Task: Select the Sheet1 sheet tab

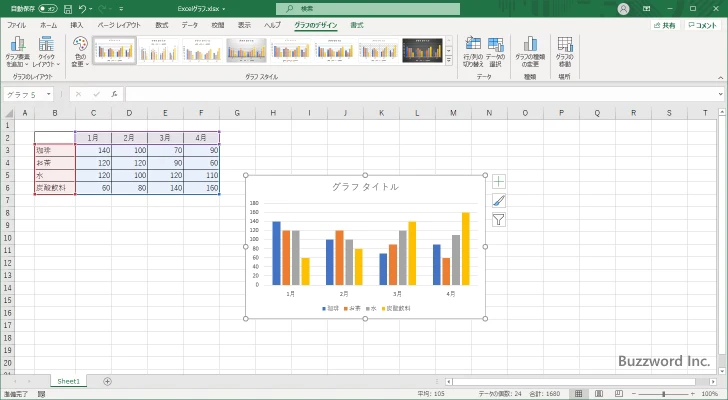Action: click(69, 381)
